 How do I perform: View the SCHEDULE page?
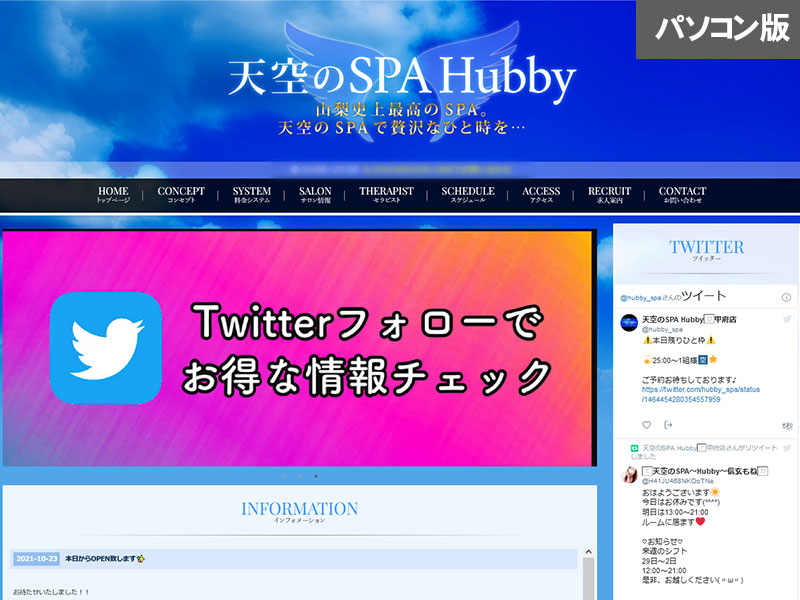pos(468,195)
